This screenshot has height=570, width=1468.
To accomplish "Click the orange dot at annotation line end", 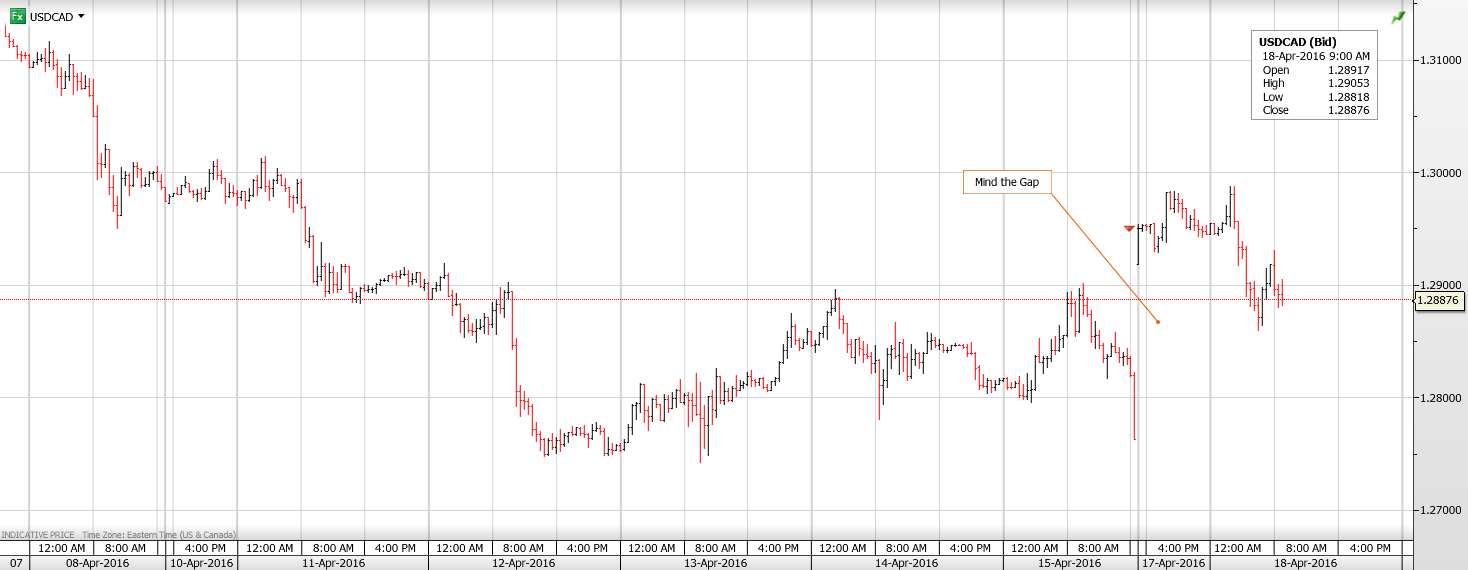I will tap(1157, 321).
